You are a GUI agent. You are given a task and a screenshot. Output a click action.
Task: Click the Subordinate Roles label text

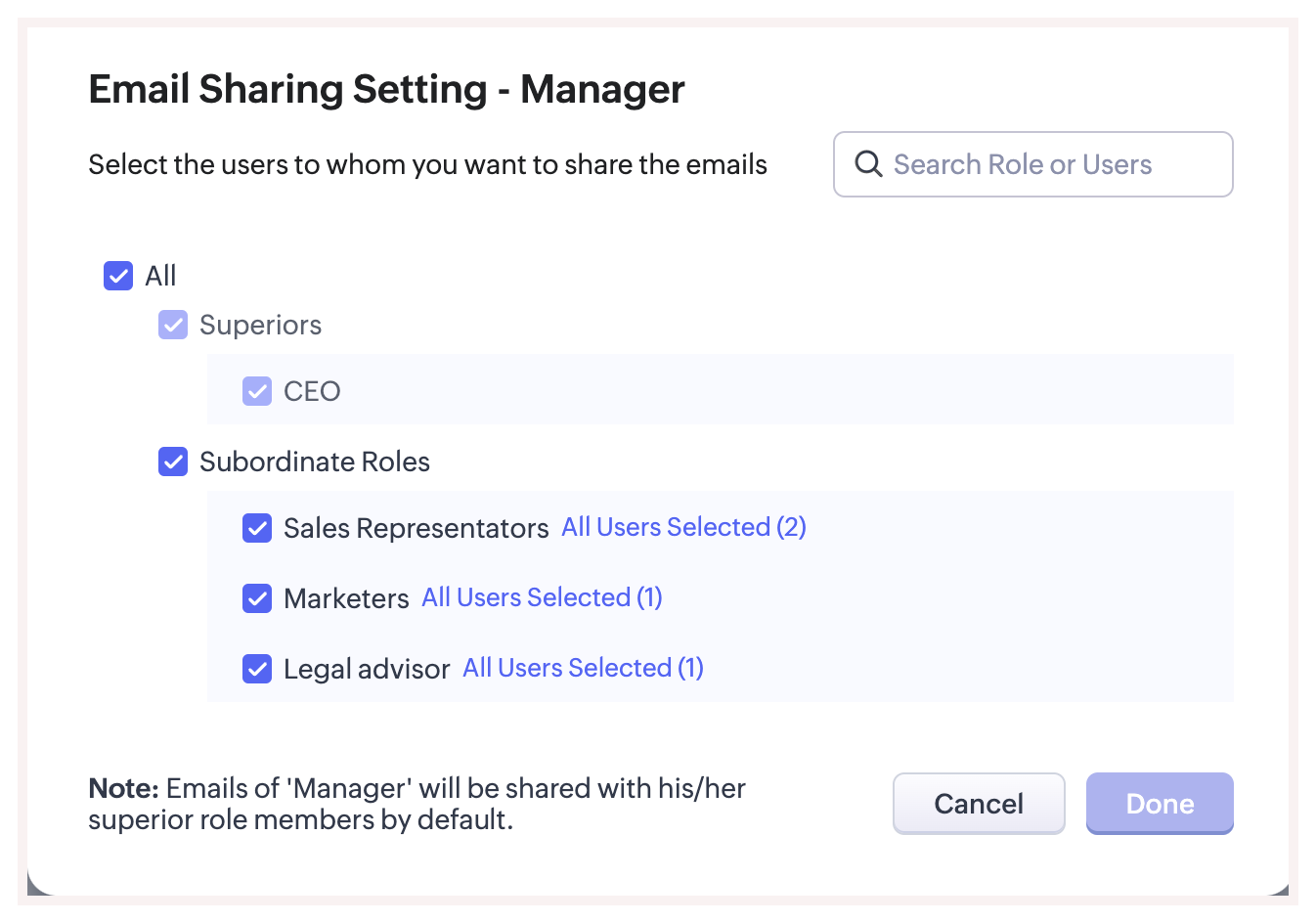[x=315, y=461]
